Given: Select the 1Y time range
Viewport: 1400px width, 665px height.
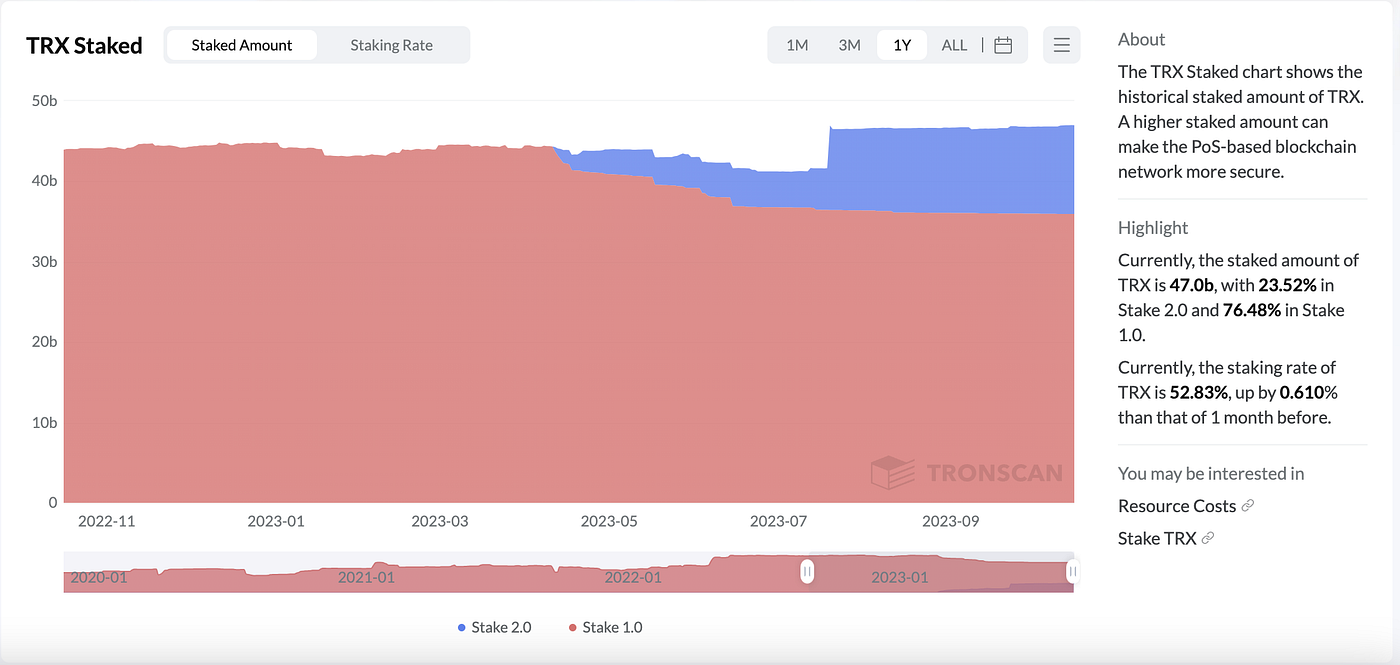Looking at the screenshot, I should point(902,45).
